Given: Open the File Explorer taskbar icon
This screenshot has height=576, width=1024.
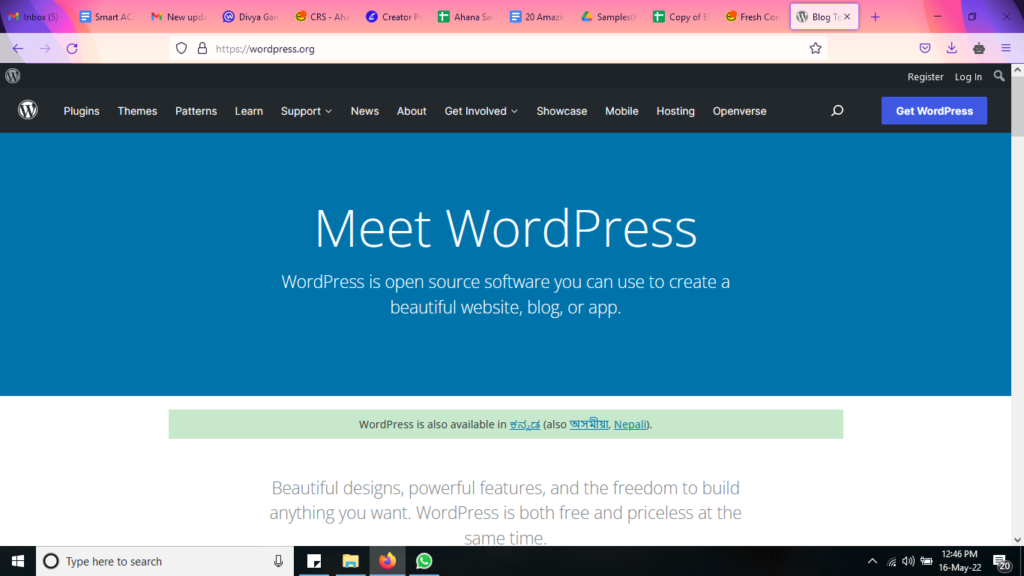Looking at the screenshot, I should (351, 561).
